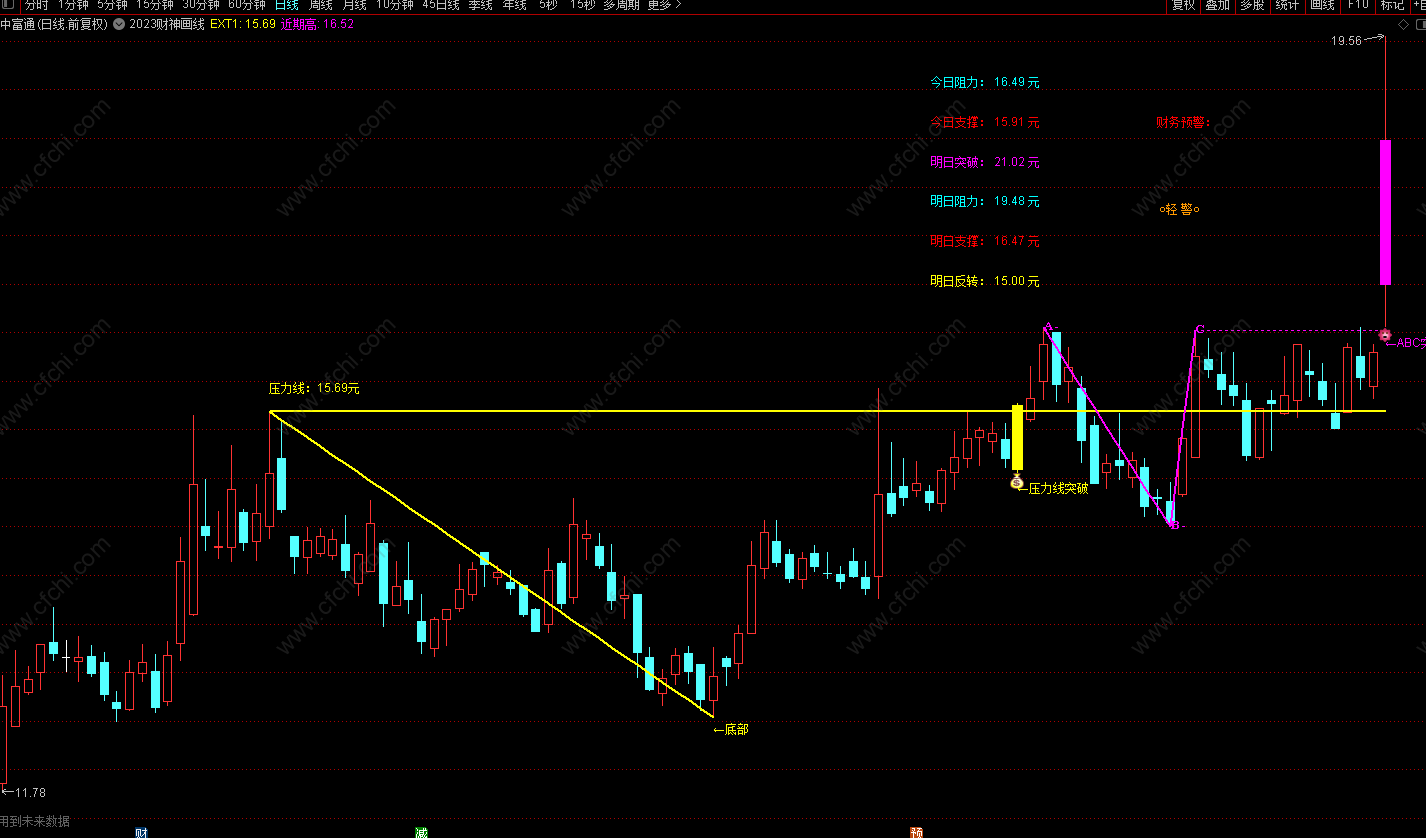Open the 统计 statistics button

click(1287, 5)
